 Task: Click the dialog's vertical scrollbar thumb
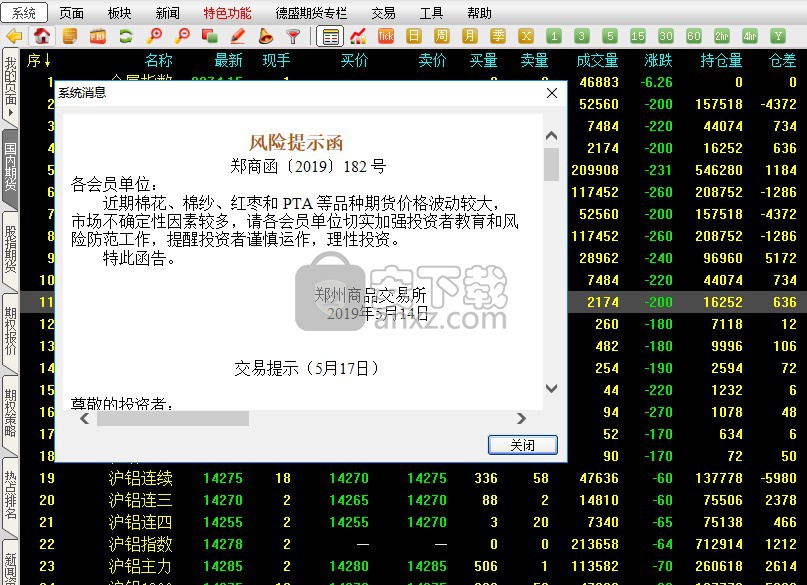(551, 165)
